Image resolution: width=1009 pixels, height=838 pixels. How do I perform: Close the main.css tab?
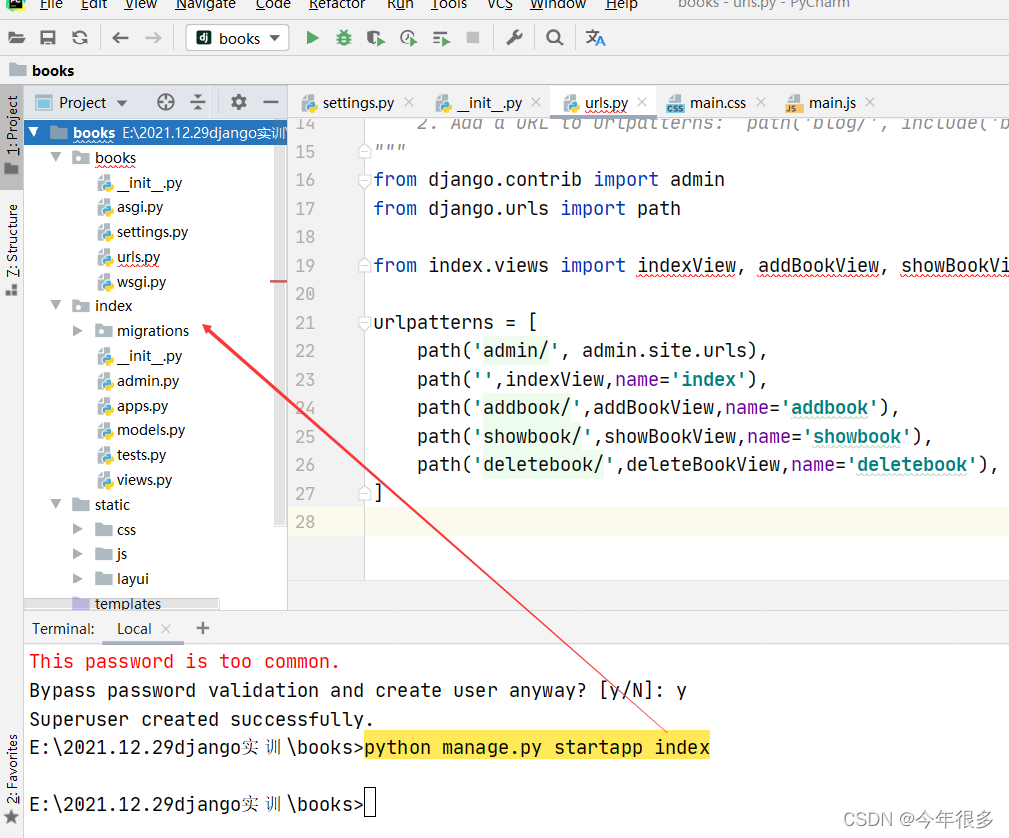[x=761, y=102]
